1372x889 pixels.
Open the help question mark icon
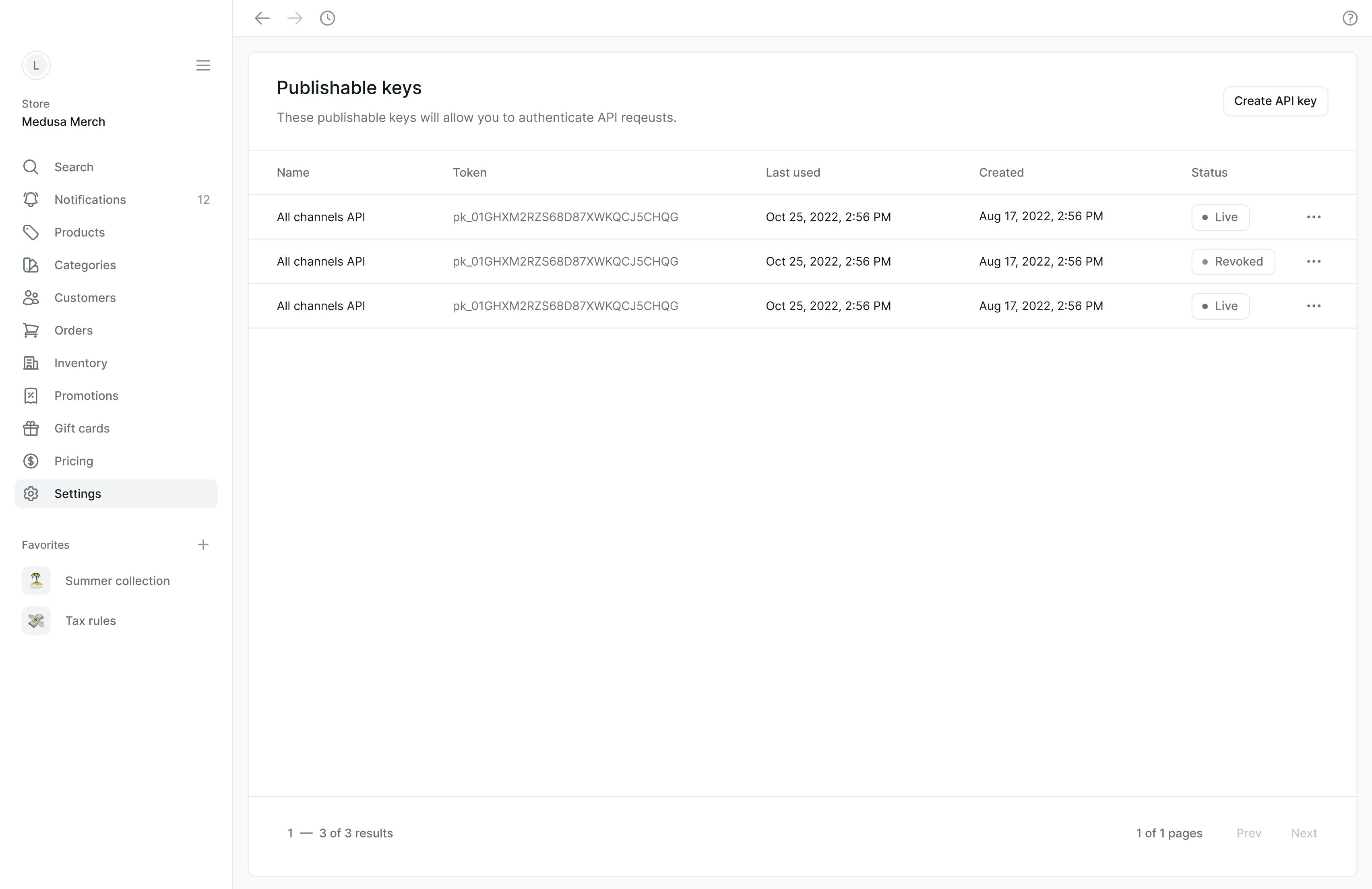1349,19
